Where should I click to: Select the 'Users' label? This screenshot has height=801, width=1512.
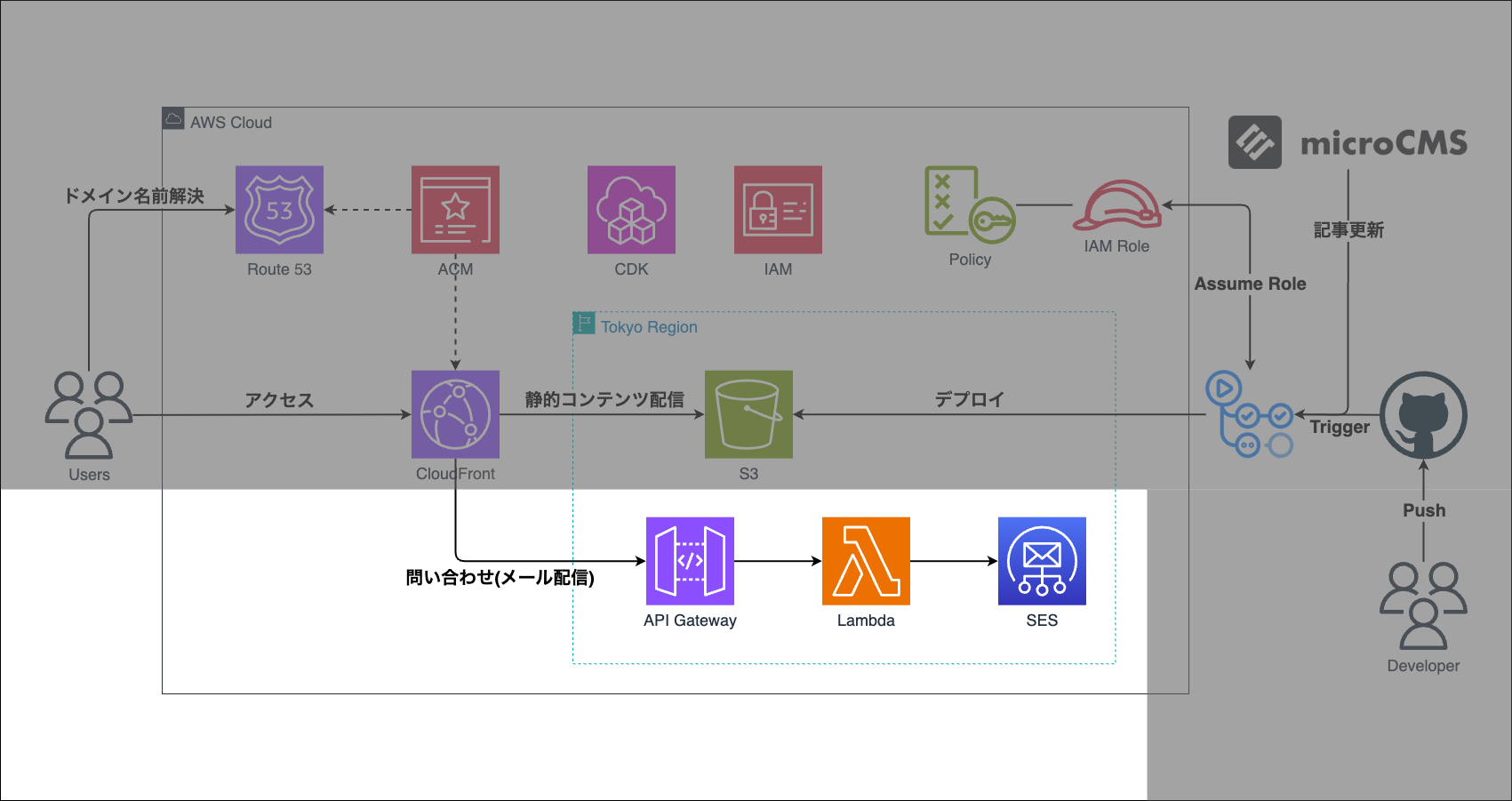pos(89,475)
